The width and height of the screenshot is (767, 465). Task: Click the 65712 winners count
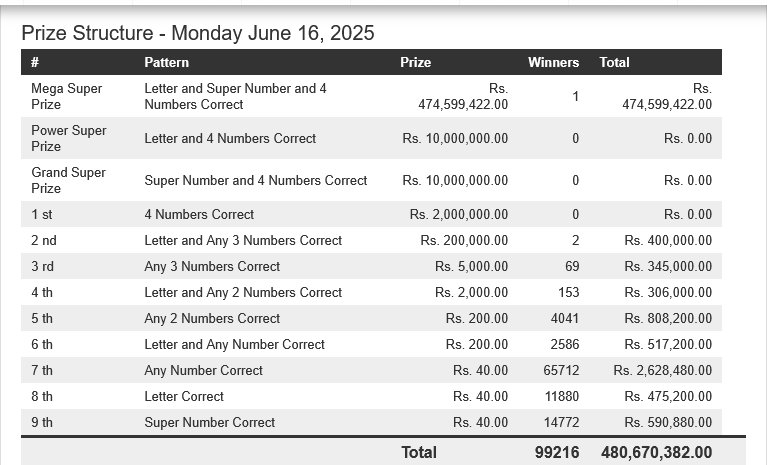pyautogui.click(x=561, y=370)
